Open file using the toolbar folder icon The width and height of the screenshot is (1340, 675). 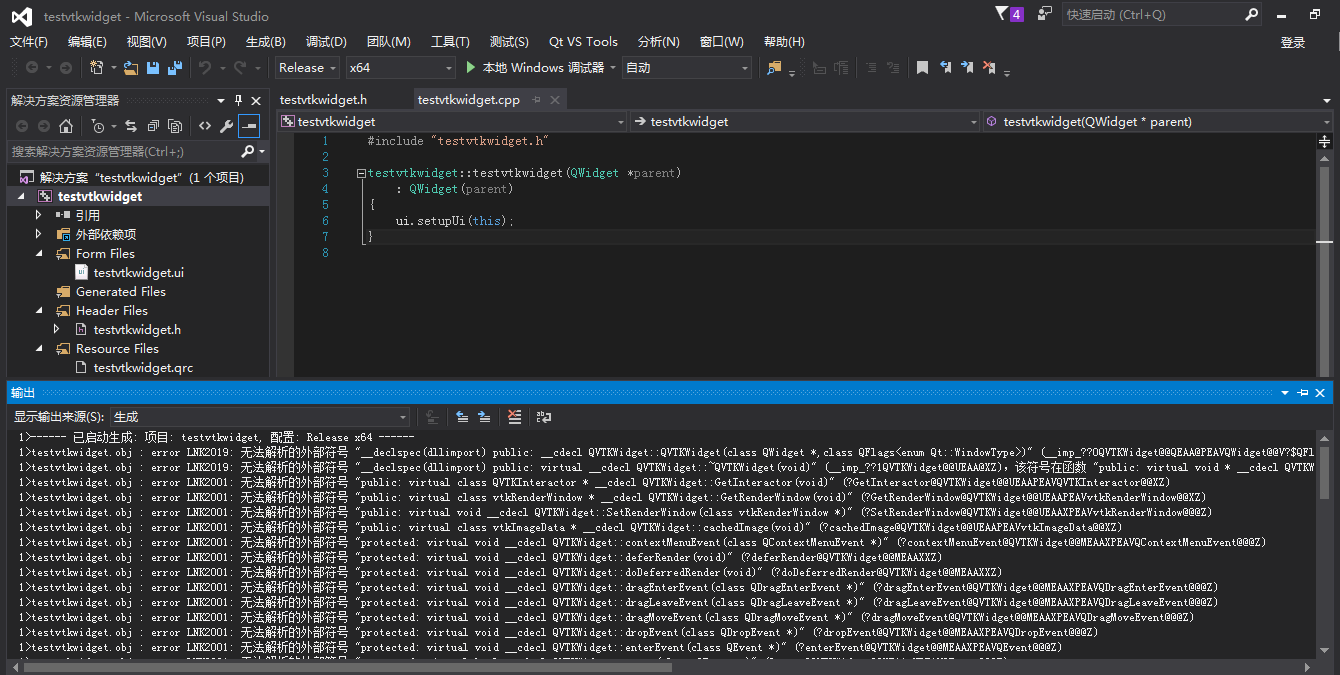click(x=130, y=68)
